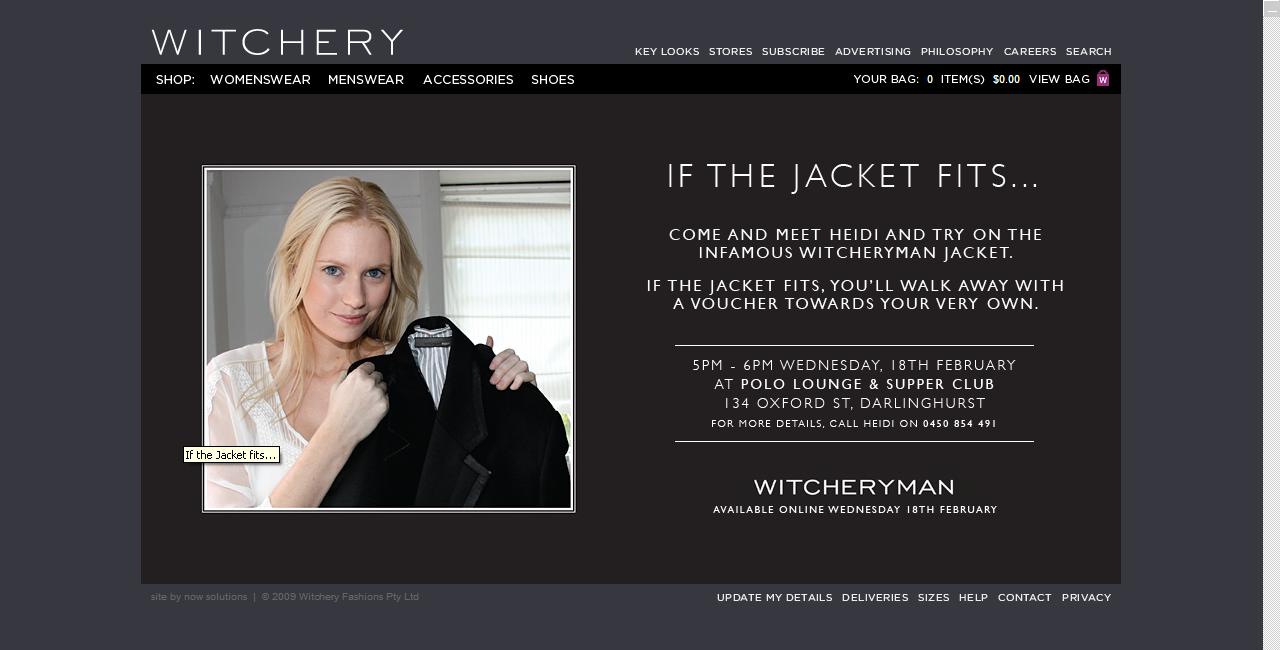1280x650 pixels.
Task: Open the Womenswear shop menu
Action: click(x=260, y=80)
